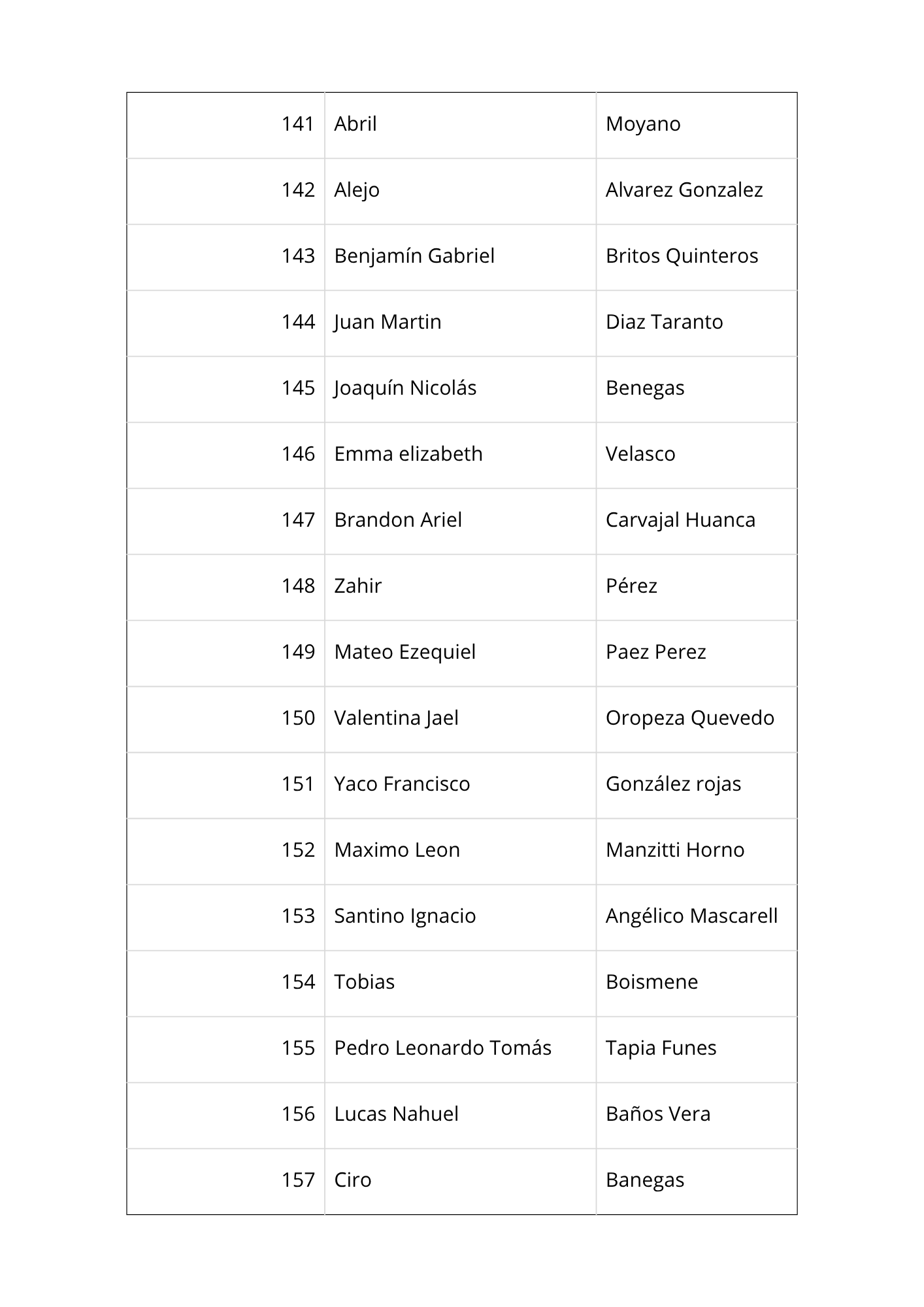
Task: Click the surname Paez Perez
Action: 655,652
